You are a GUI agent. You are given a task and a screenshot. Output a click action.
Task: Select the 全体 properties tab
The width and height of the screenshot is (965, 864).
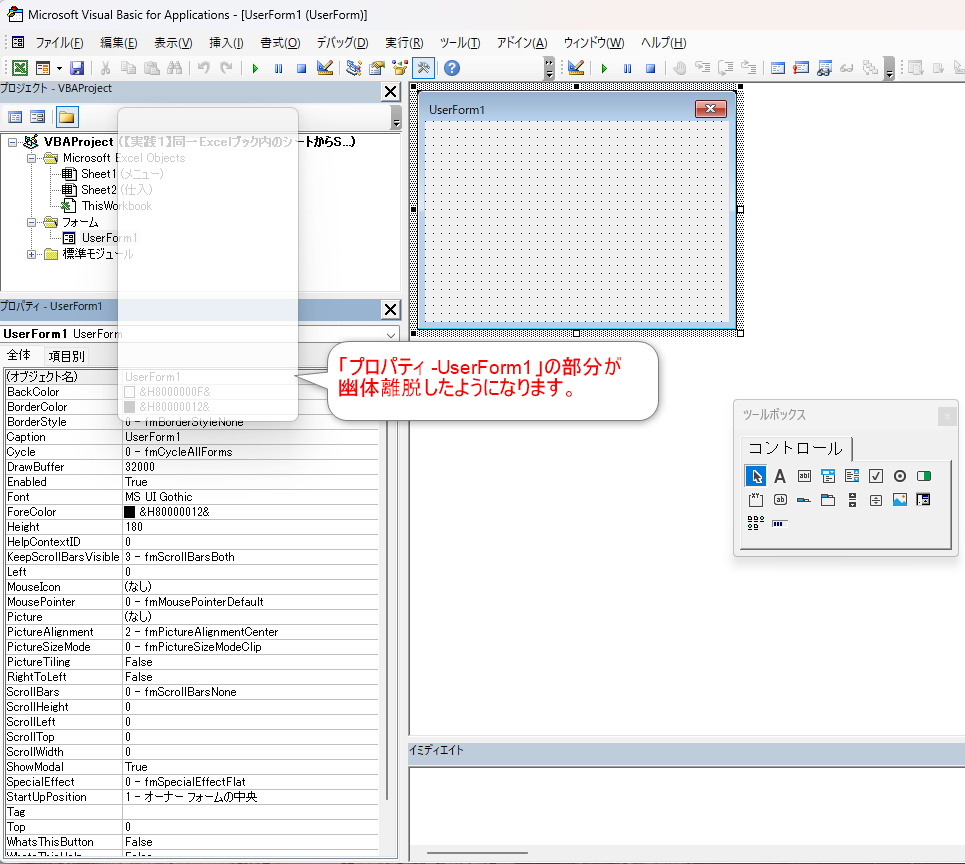click(18, 355)
